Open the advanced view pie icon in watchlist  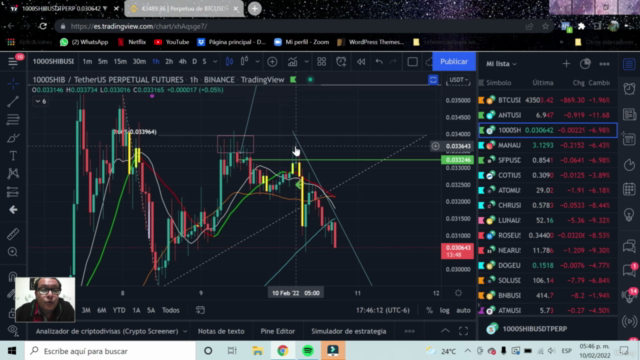pyautogui.click(x=585, y=64)
